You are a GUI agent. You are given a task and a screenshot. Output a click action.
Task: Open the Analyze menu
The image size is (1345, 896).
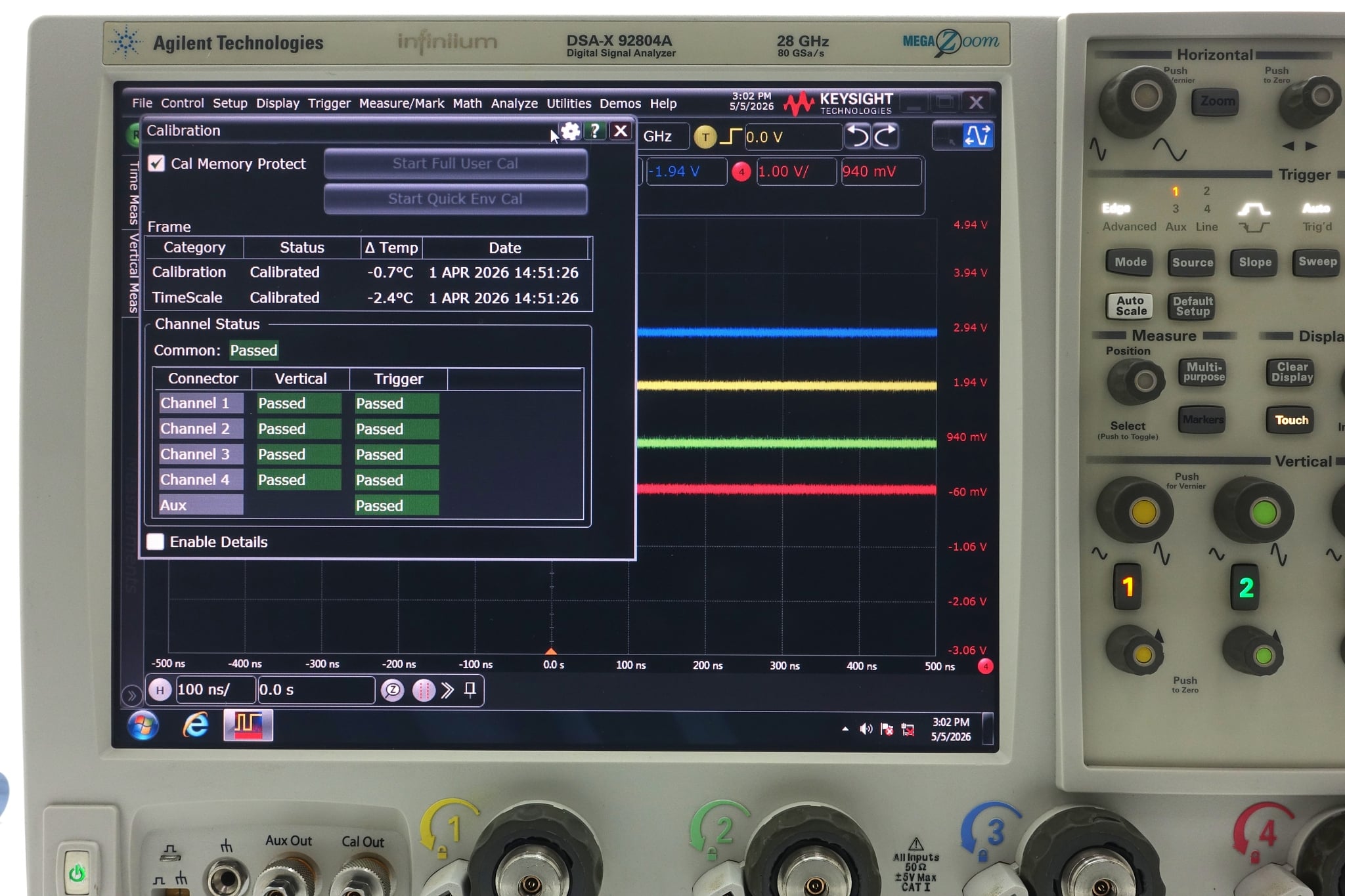[514, 103]
